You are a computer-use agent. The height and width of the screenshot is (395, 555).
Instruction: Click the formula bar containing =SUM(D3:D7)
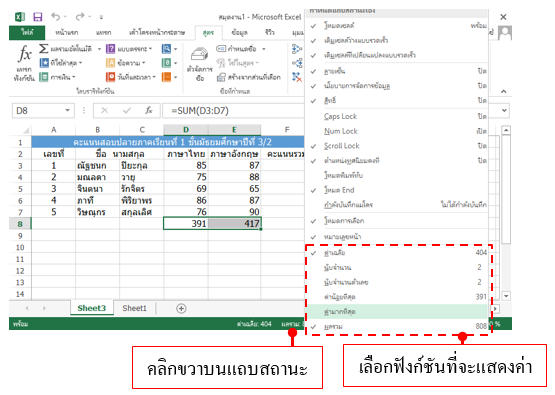coord(233,111)
